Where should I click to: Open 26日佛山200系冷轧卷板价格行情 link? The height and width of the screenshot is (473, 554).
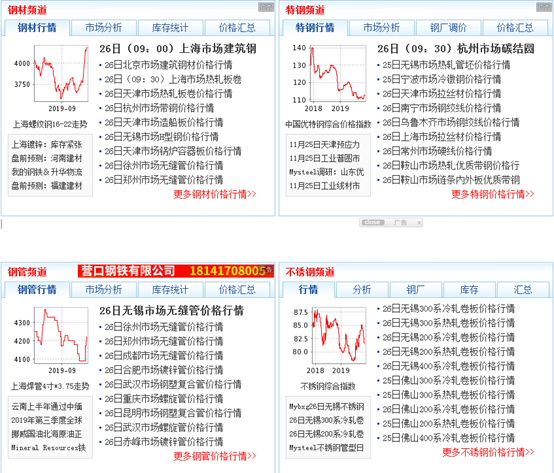tap(449, 409)
